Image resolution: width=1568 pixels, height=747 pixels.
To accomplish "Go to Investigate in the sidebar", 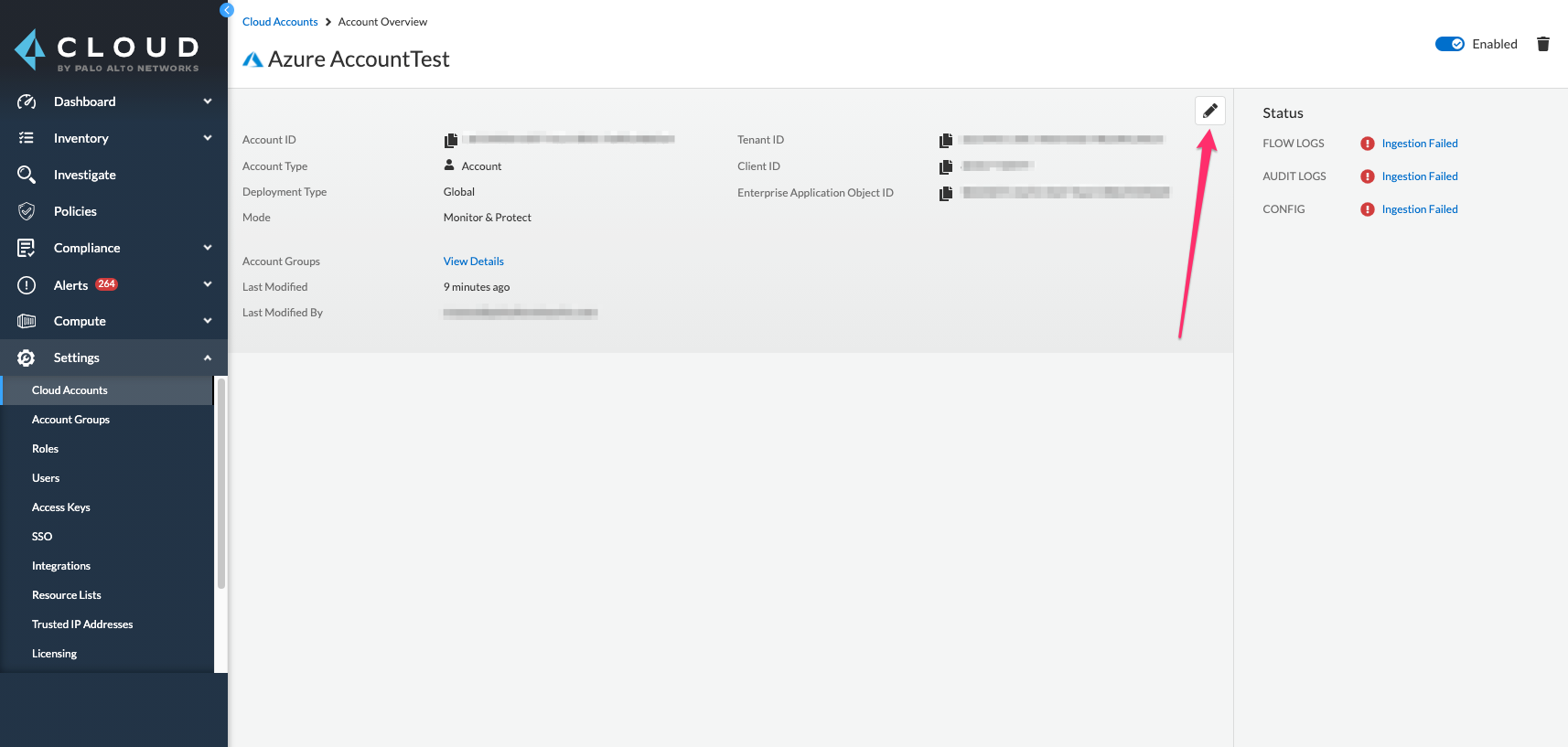I will (84, 175).
